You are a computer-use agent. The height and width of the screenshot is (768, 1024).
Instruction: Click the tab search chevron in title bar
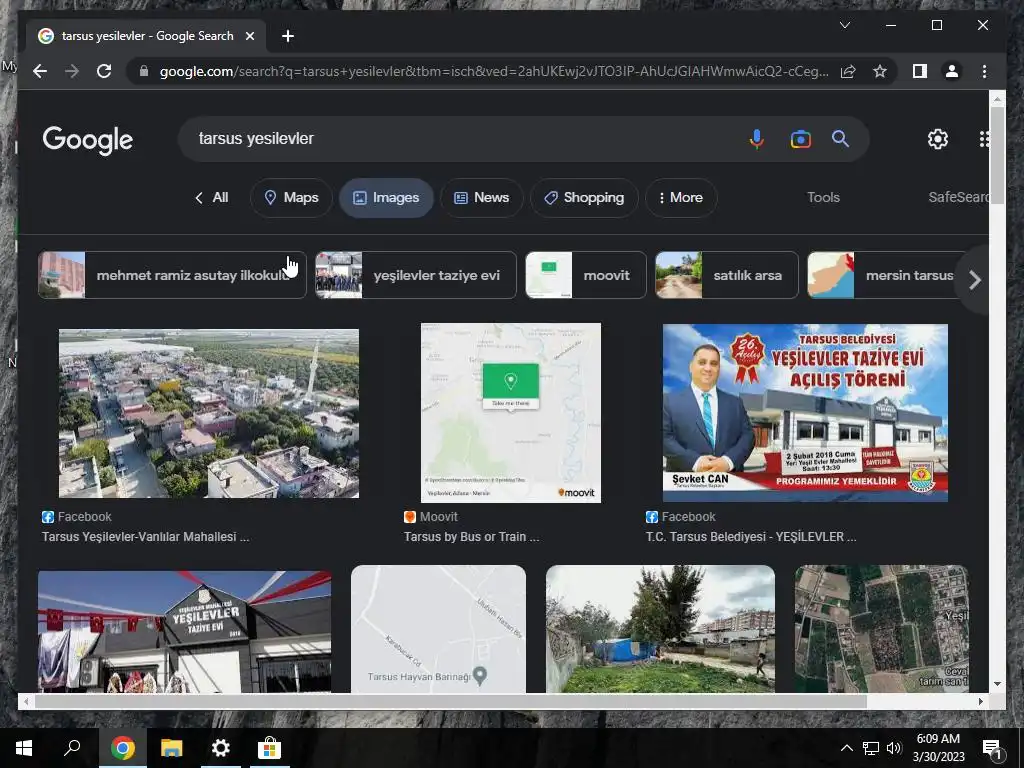tap(844, 25)
